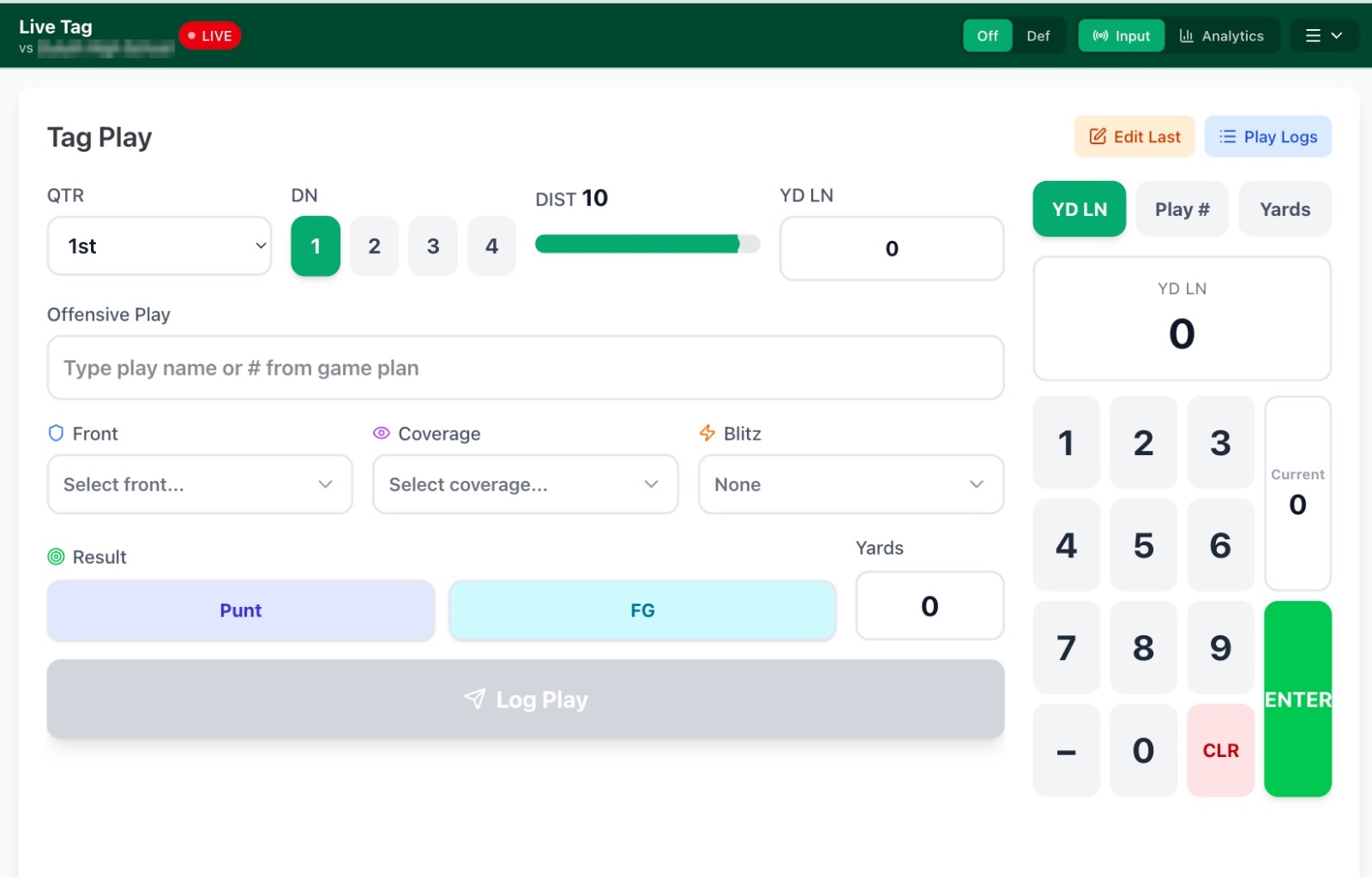
Task: Click the Input broadcast icon
Action: point(1101,35)
